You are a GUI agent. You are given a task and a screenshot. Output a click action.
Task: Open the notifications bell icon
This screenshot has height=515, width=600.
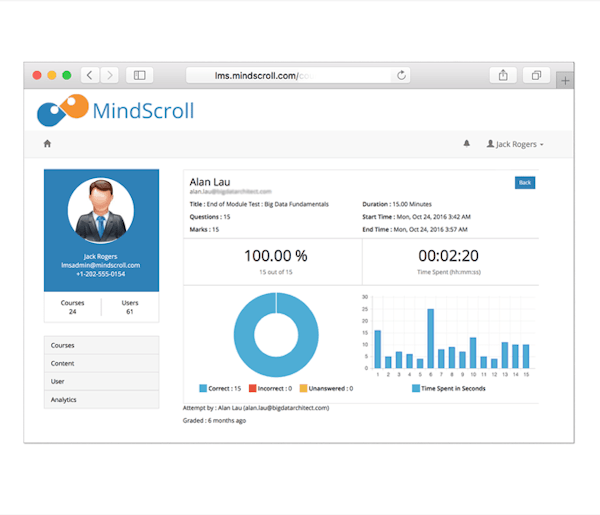tap(466, 144)
